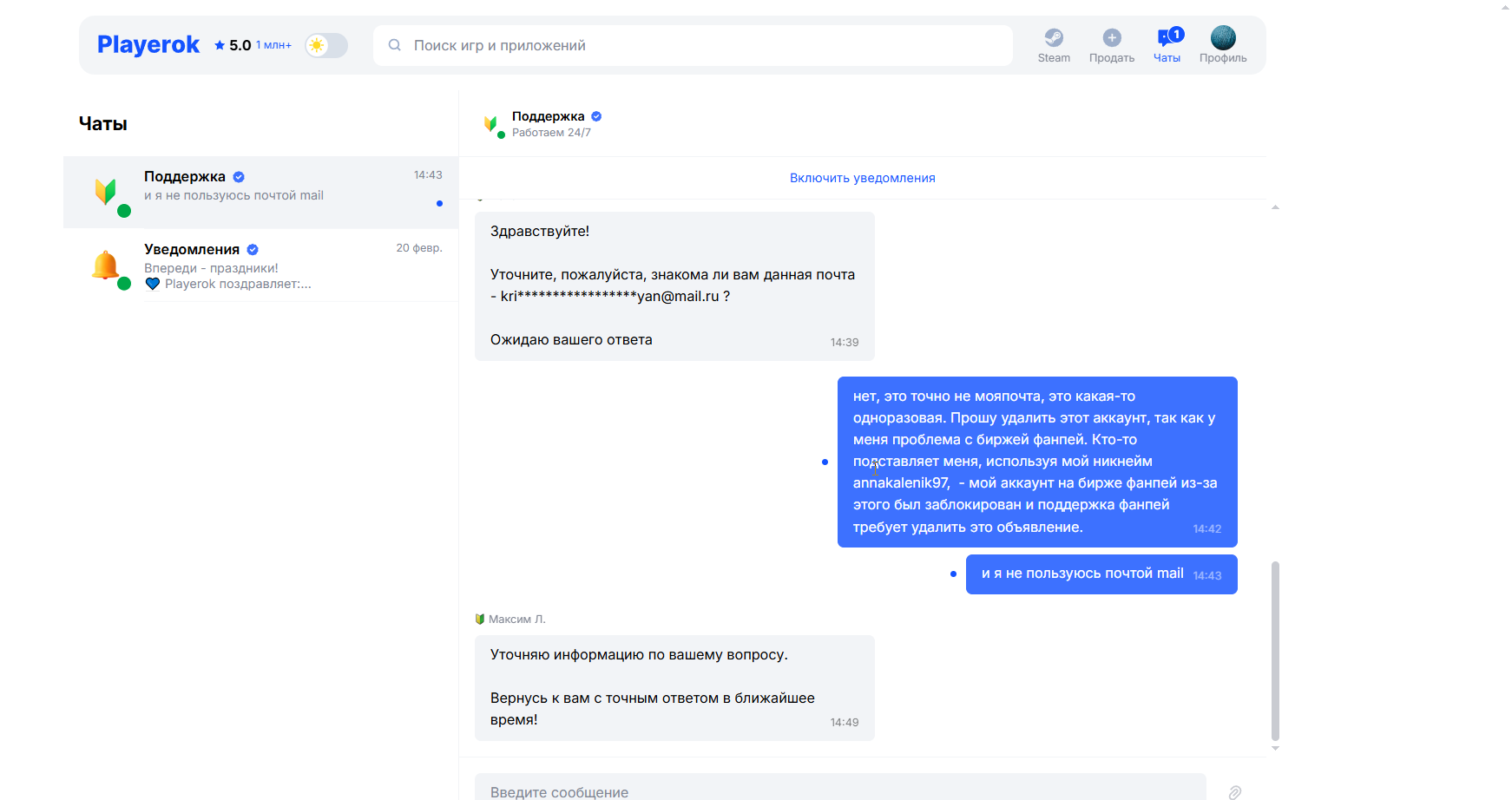
Task: Click the Поддержка logo in the chat header
Action: tap(491, 125)
